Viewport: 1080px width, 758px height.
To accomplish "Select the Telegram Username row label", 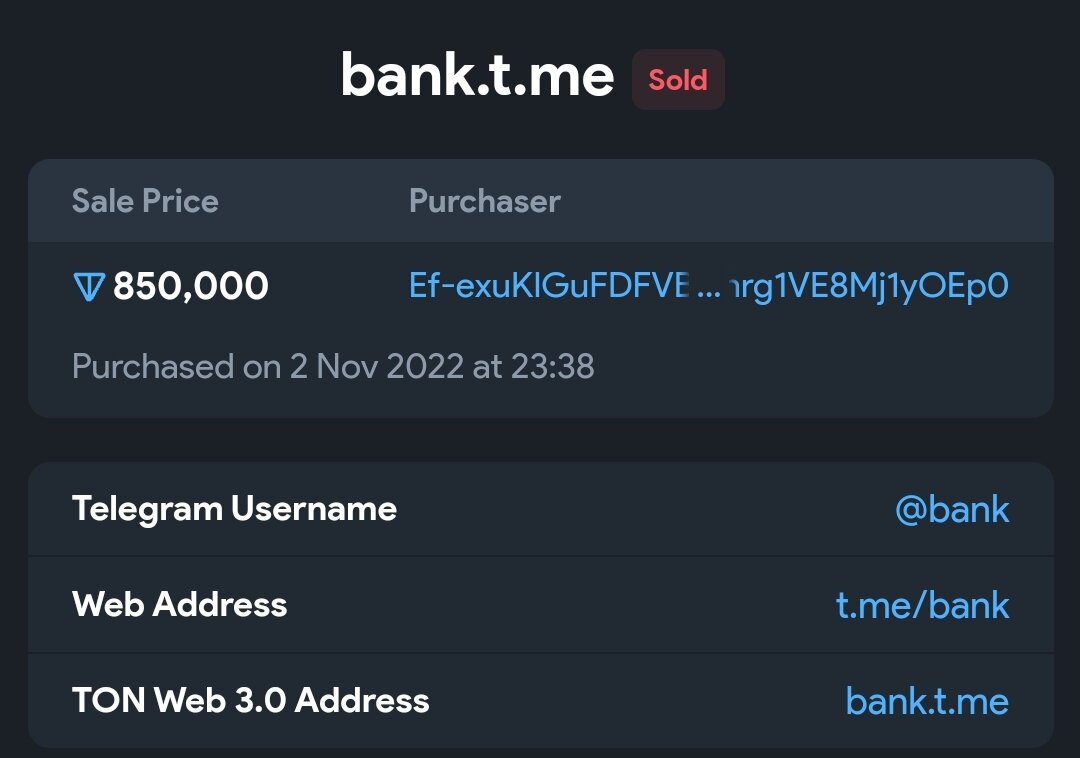I will pos(234,509).
